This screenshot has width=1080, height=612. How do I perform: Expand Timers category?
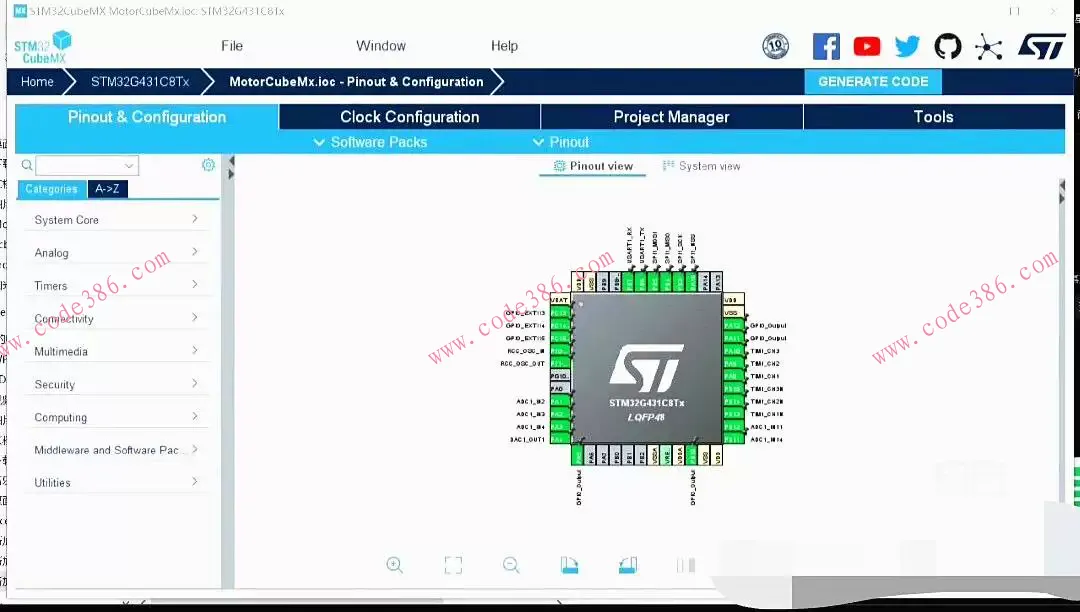(x=116, y=286)
